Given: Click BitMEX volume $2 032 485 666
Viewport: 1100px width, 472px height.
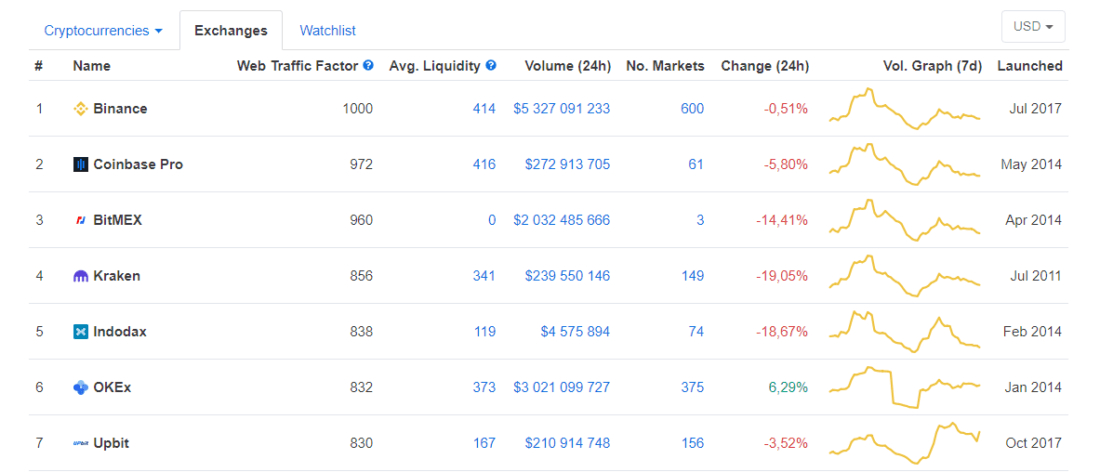Looking at the screenshot, I should click(x=561, y=220).
